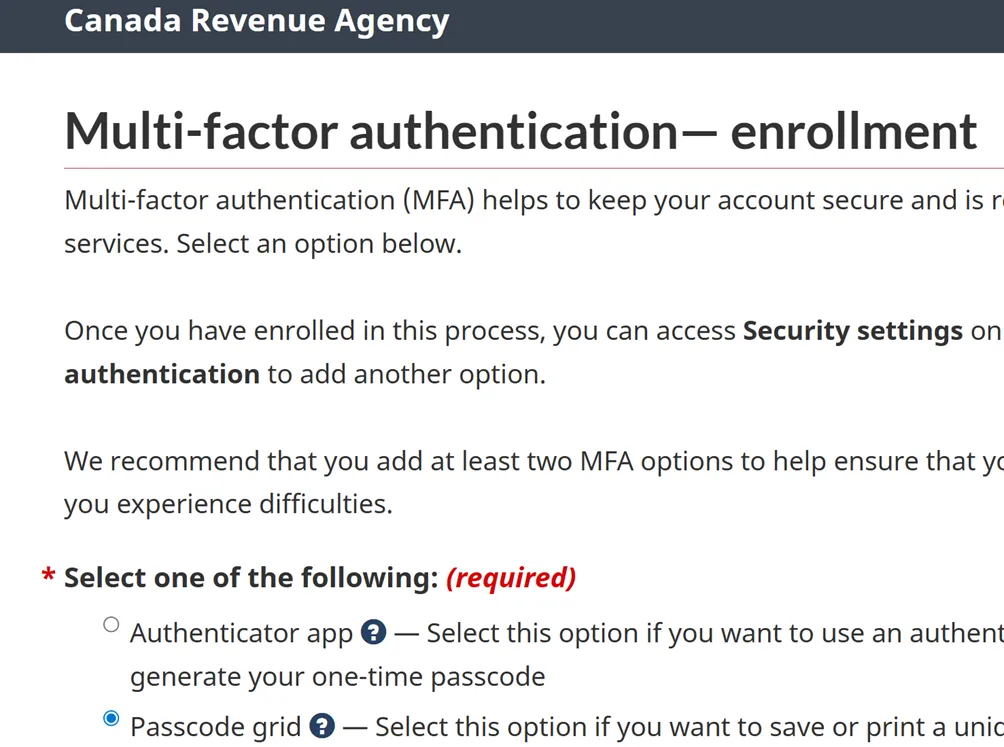The image size is (1004, 747).
Task: Click the Canada Revenue Agency header title
Action: point(256,21)
